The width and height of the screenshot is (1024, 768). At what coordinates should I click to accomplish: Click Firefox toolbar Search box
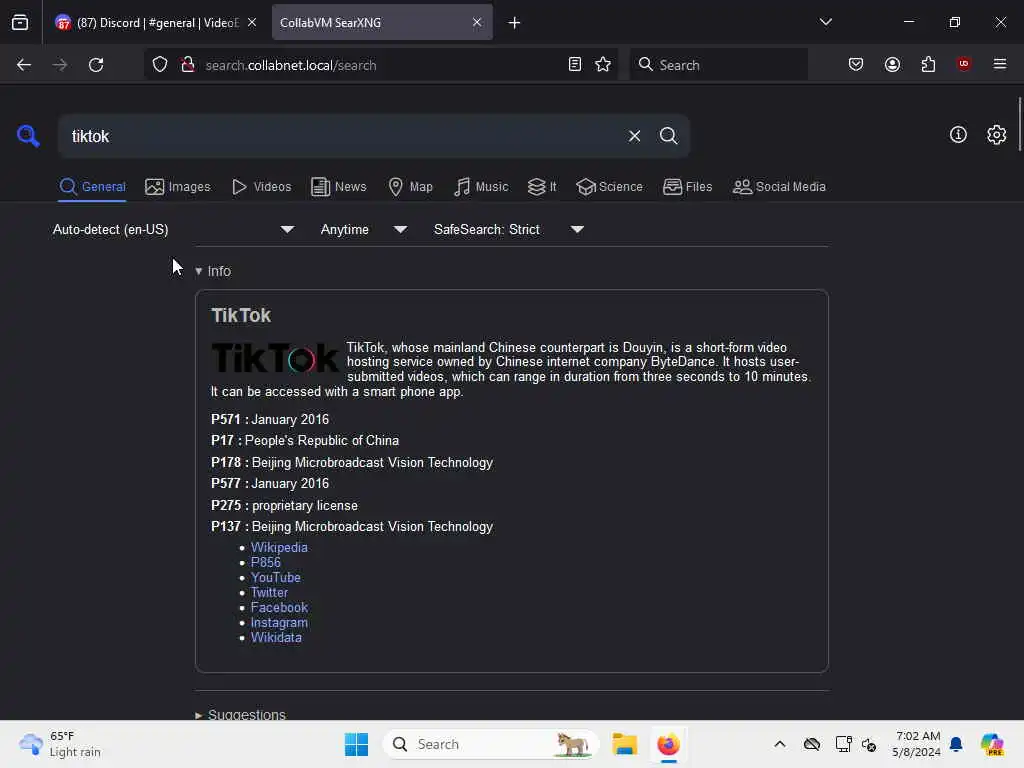718,65
